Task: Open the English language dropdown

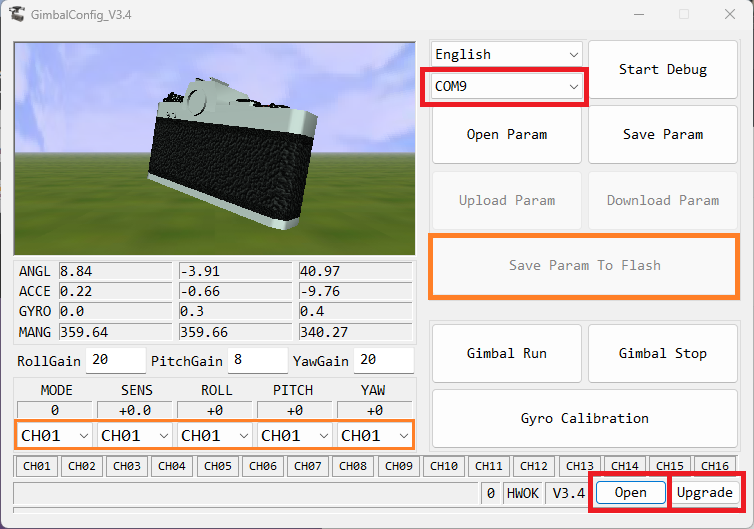Action: [x=506, y=55]
